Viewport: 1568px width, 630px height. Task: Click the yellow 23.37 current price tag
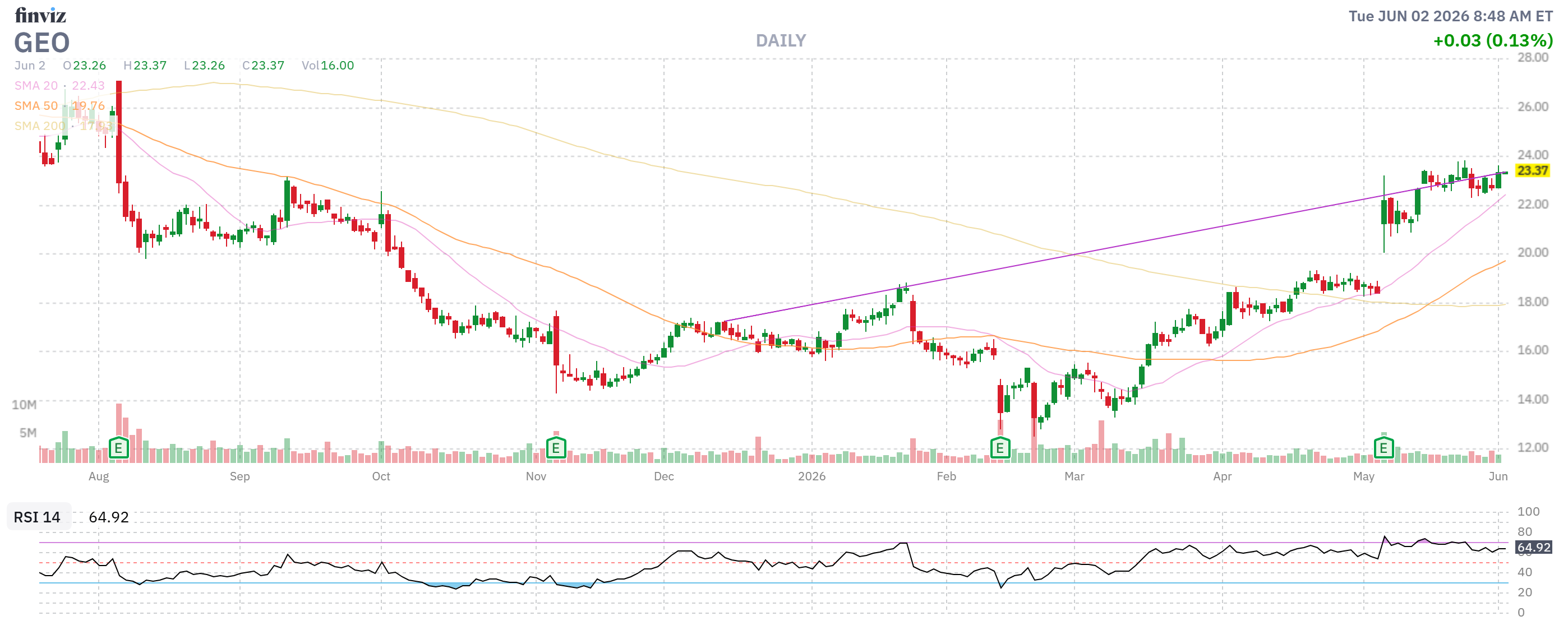coord(1532,171)
